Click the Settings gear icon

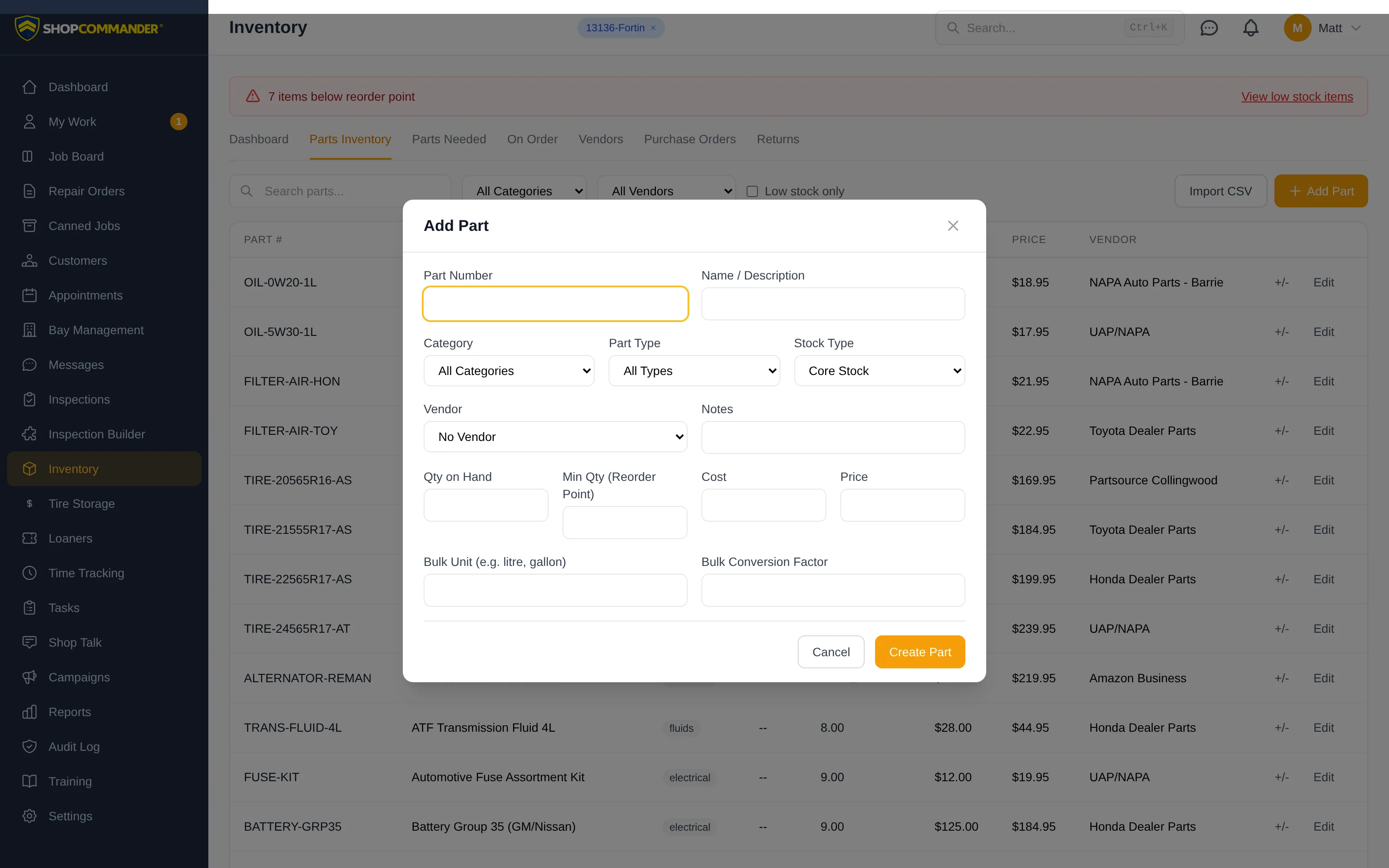point(29,816)
